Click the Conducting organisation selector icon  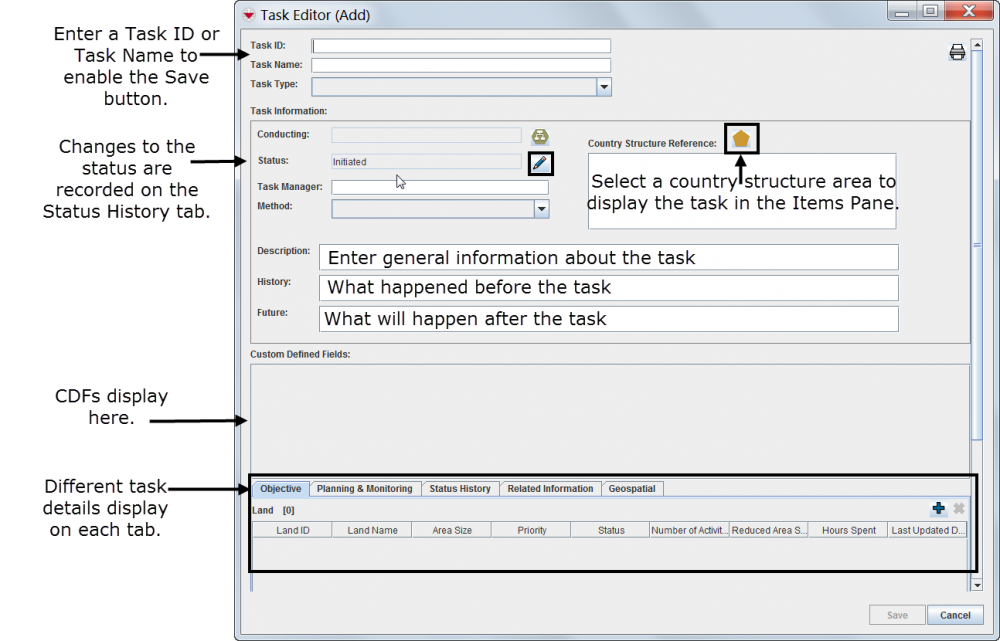coord(540,135)
